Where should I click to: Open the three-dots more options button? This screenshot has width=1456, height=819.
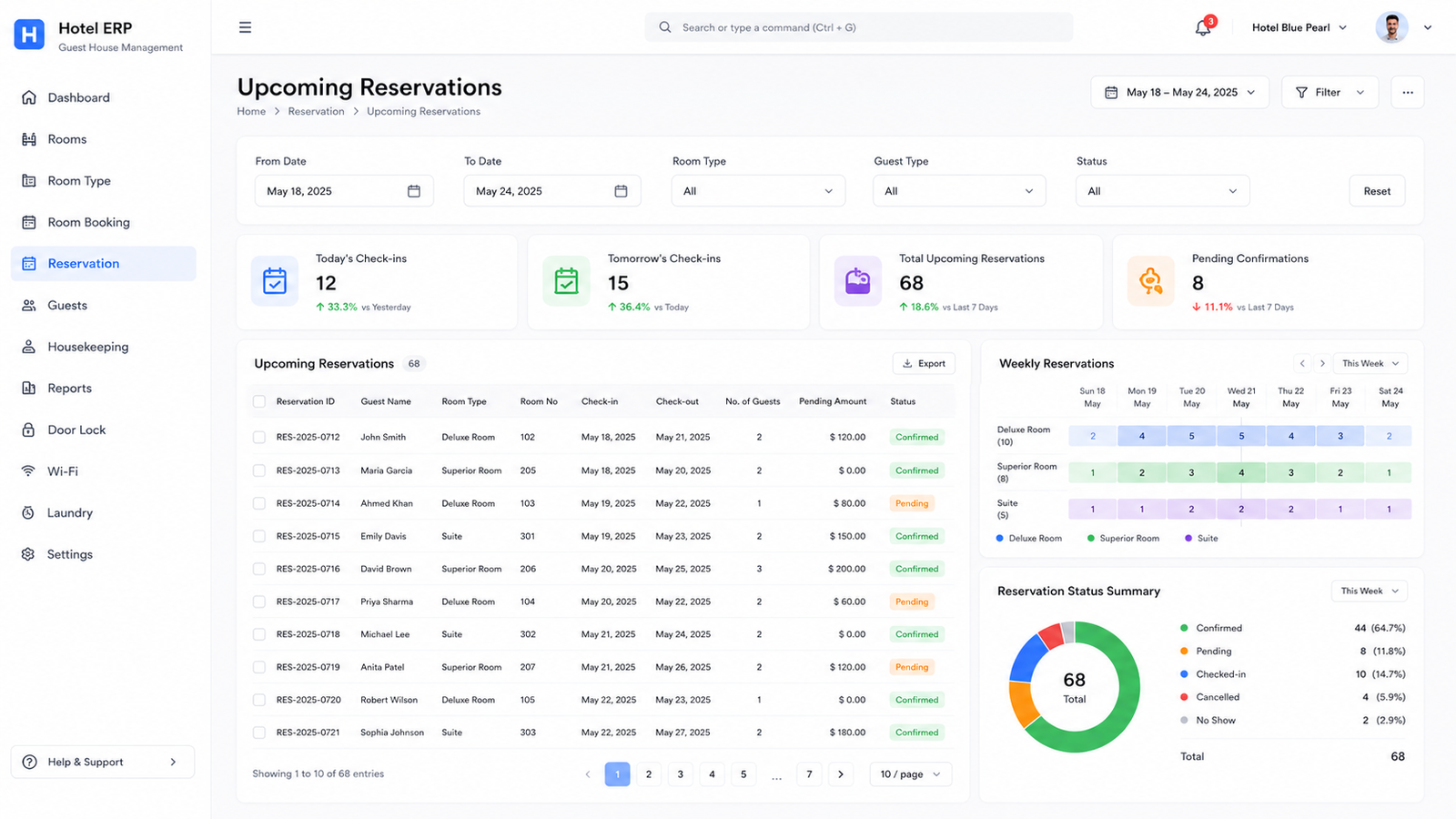point(1408,92)
